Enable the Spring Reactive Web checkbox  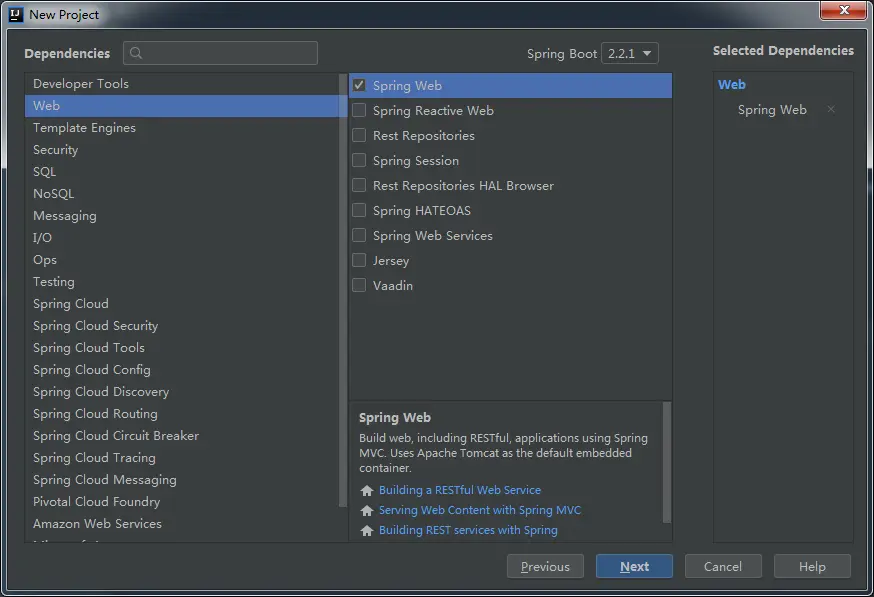click(359, 110)
